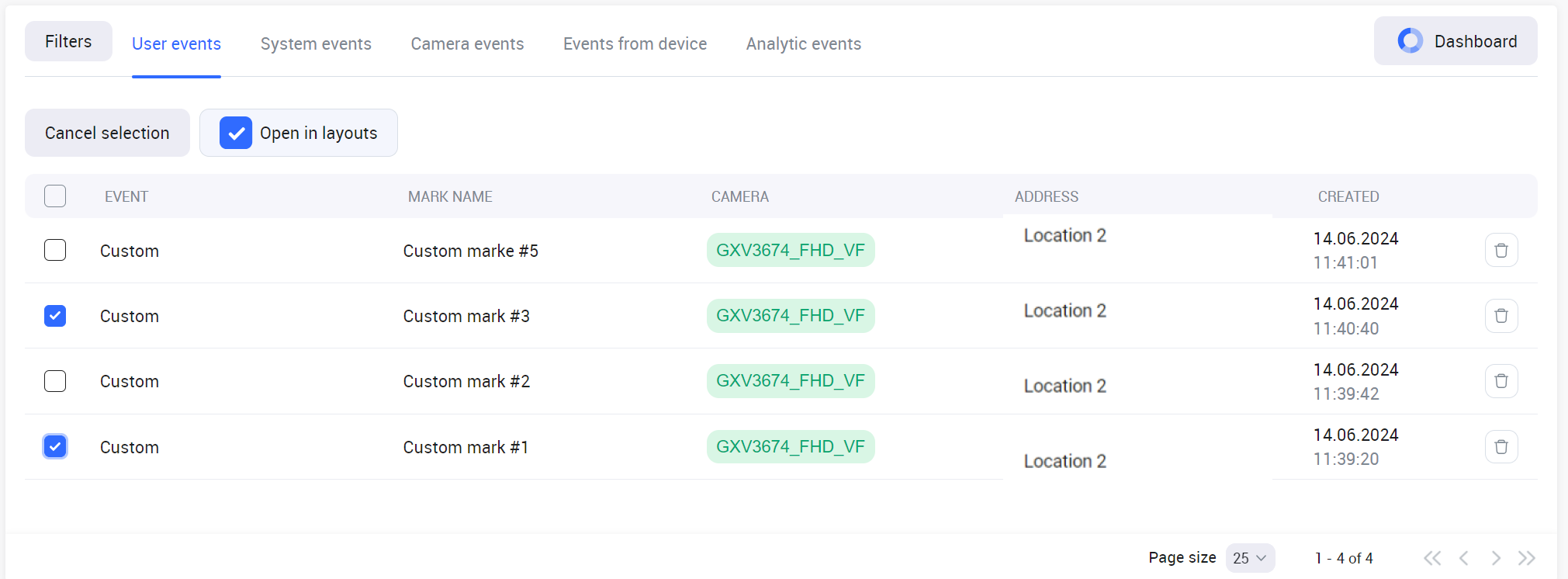The width and height of the screenshot is (1568, 579).
Task: Switch to System events tab
Action: tap(316, 44)
